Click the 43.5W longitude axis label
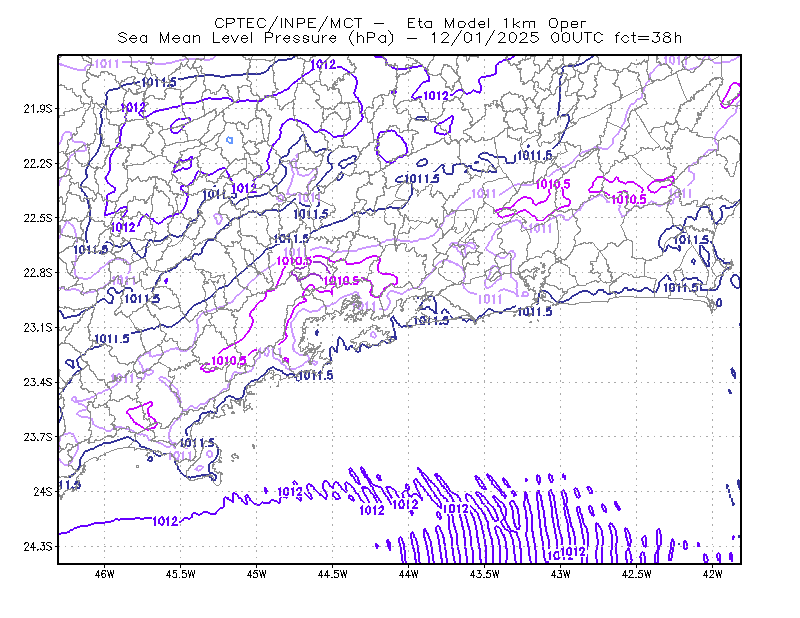This screenshot has width=800, height=618. click(x=485, y=574)
